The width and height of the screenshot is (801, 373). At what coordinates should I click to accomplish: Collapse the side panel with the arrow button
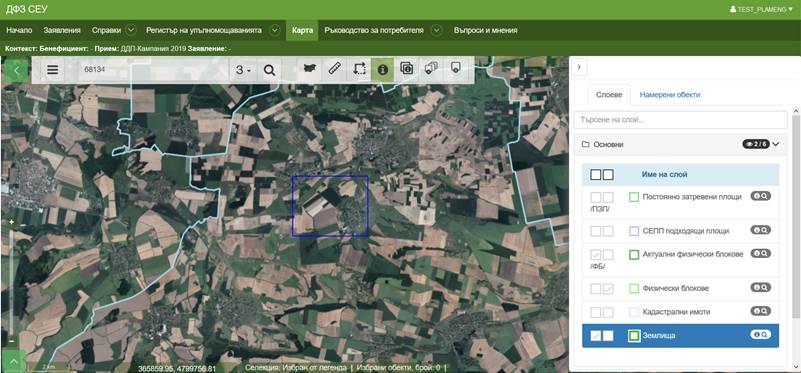pos(579,67)
